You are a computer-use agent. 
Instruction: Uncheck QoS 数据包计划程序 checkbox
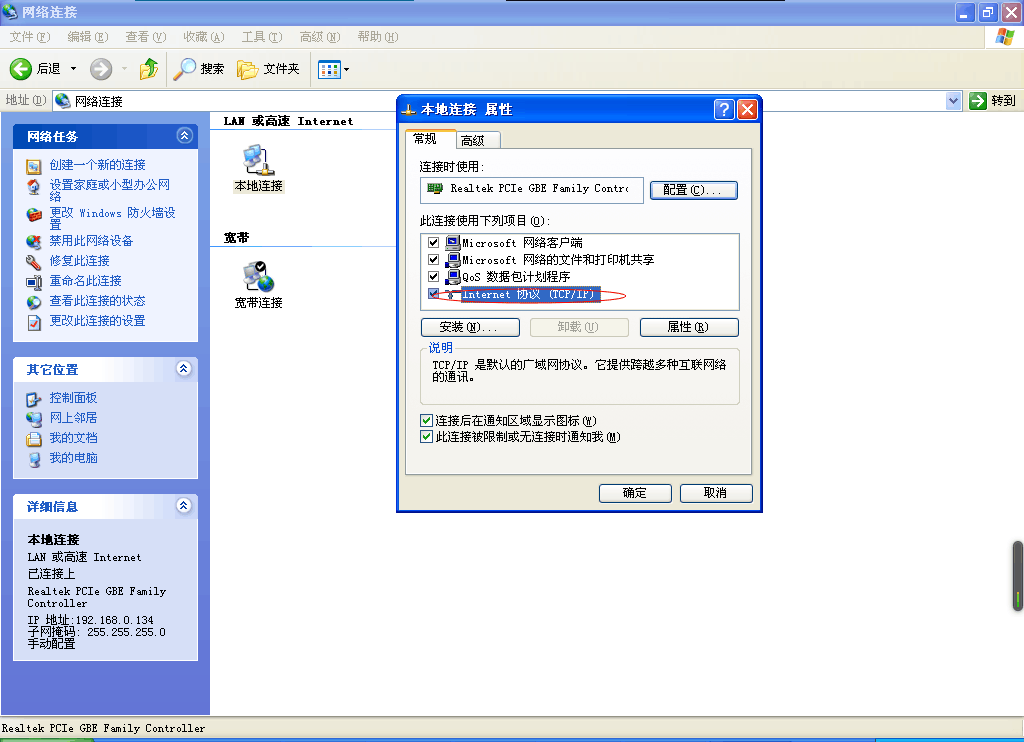click(433, 277)
